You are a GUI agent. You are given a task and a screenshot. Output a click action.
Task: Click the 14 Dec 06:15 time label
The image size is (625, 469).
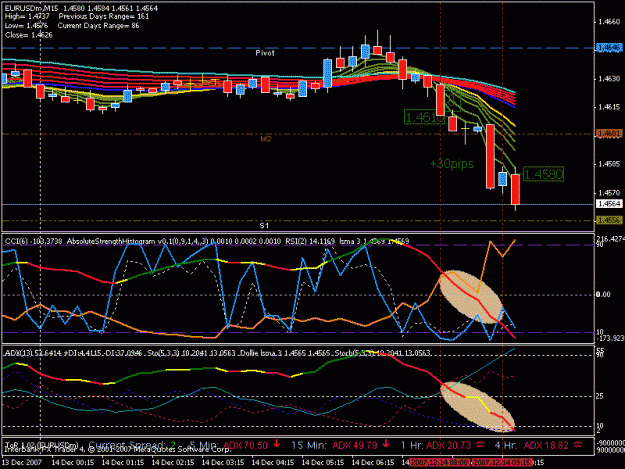(x=373, y=463)
